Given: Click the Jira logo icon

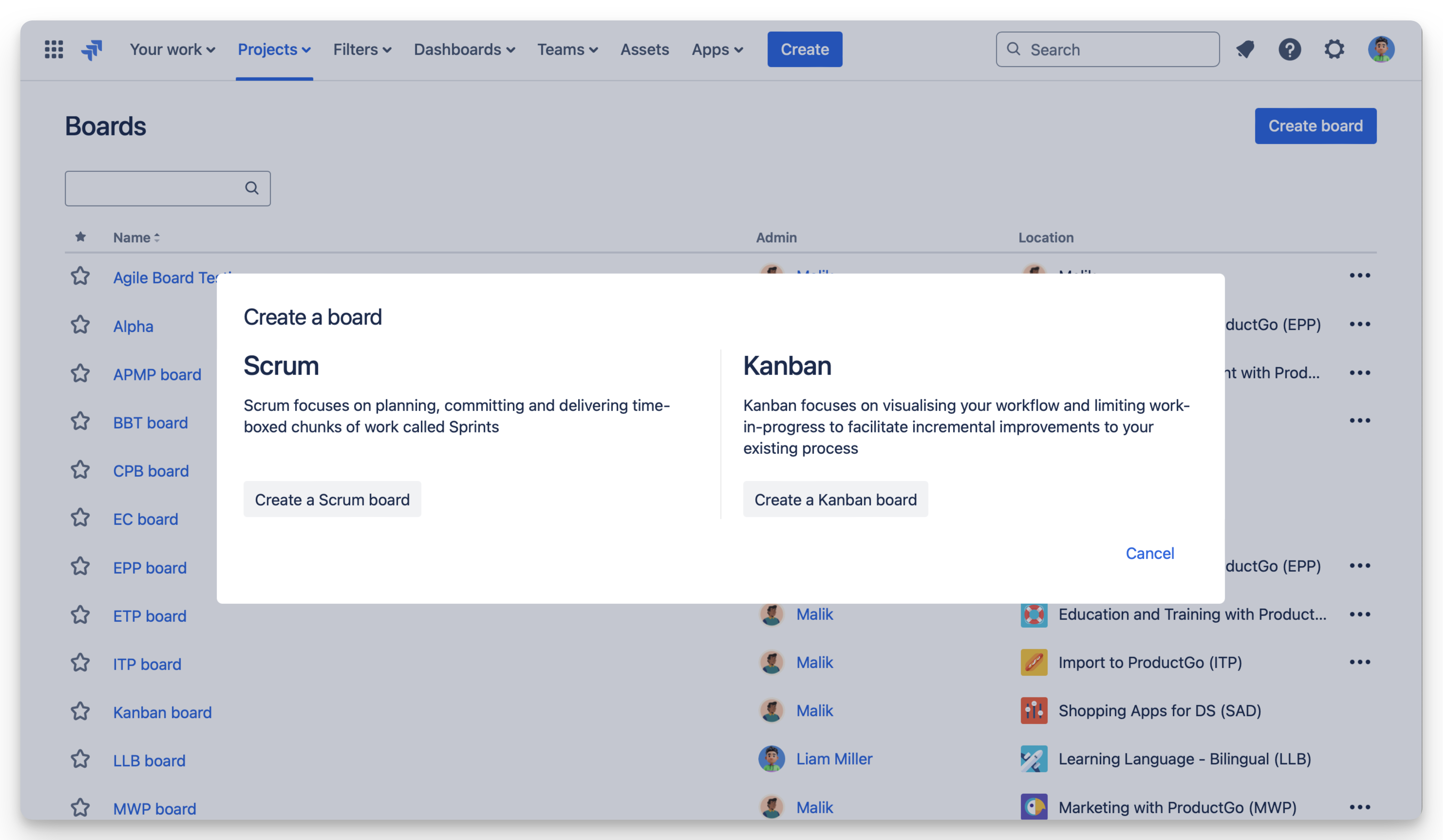Looking at the screenshot, I should click(92, 49).
